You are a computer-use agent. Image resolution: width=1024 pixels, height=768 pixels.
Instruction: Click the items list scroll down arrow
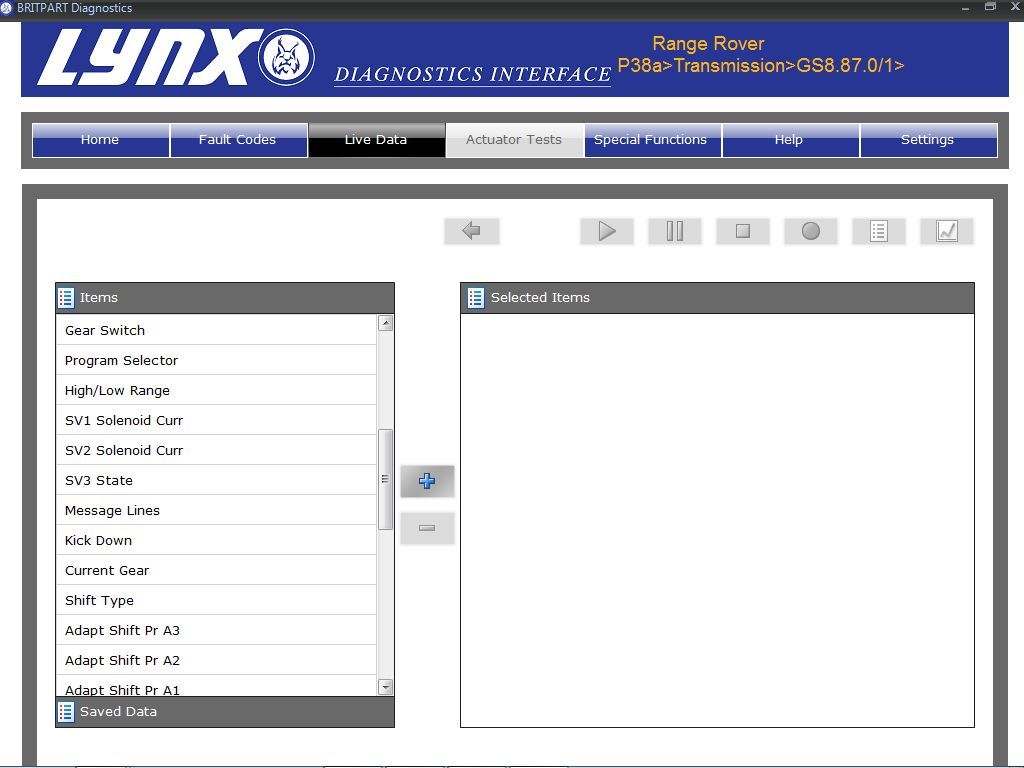point(386,686)
